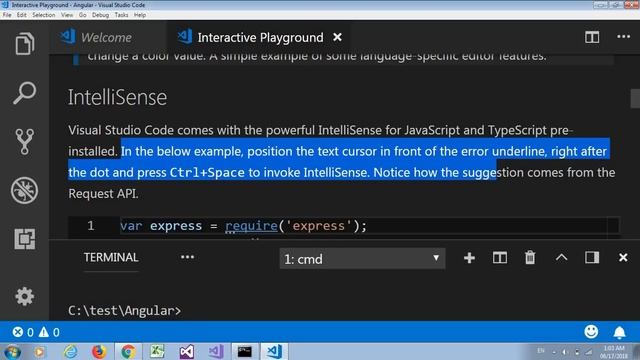Viewport: 640px width, 360px height.
Task: Open the Extensions view
Action: tap(24, 239)
